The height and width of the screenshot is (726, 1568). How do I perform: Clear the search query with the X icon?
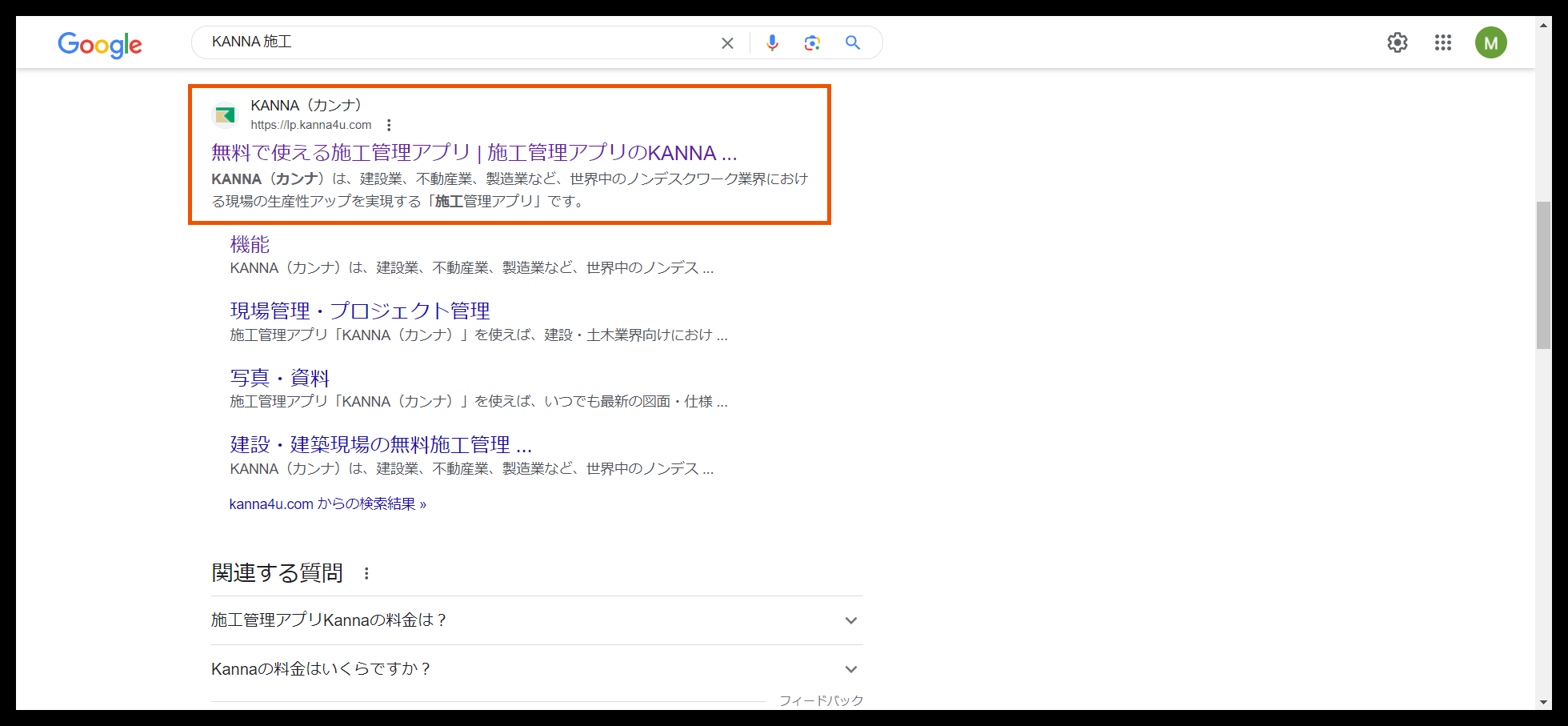tap(727, 42)
